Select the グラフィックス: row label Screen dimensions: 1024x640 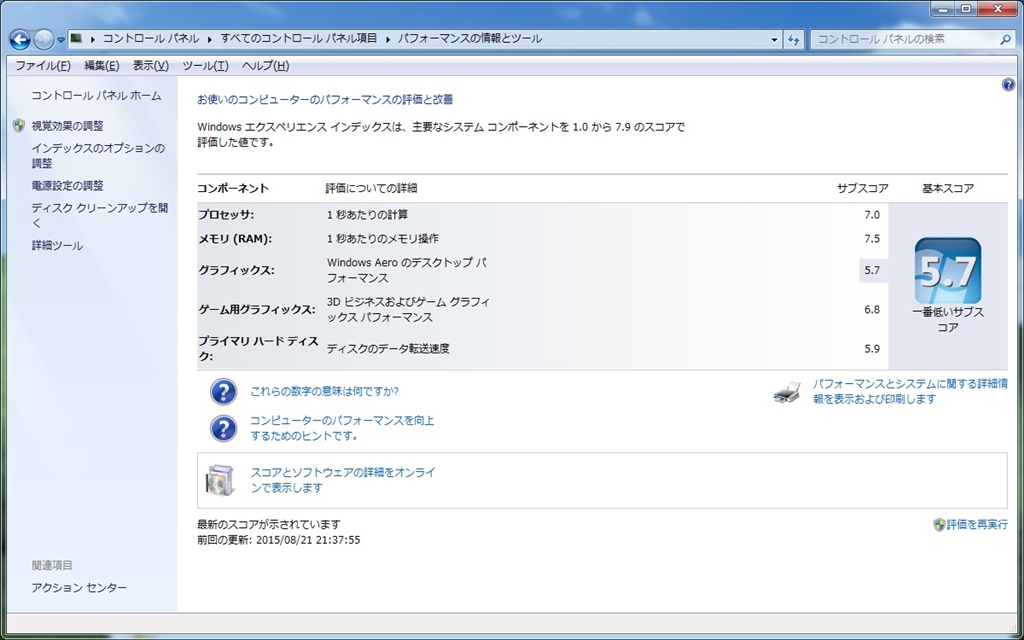pos(236,270)
